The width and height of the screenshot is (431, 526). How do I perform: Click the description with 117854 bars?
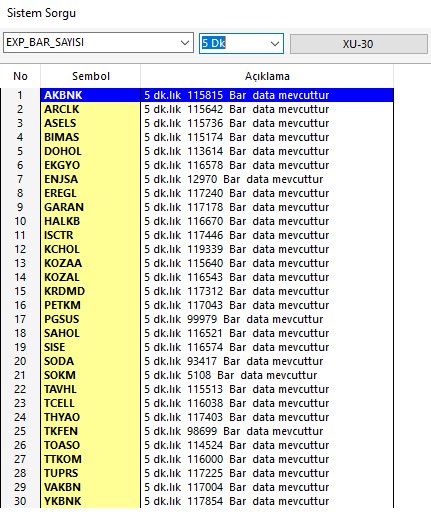click(x=236, y=501)
